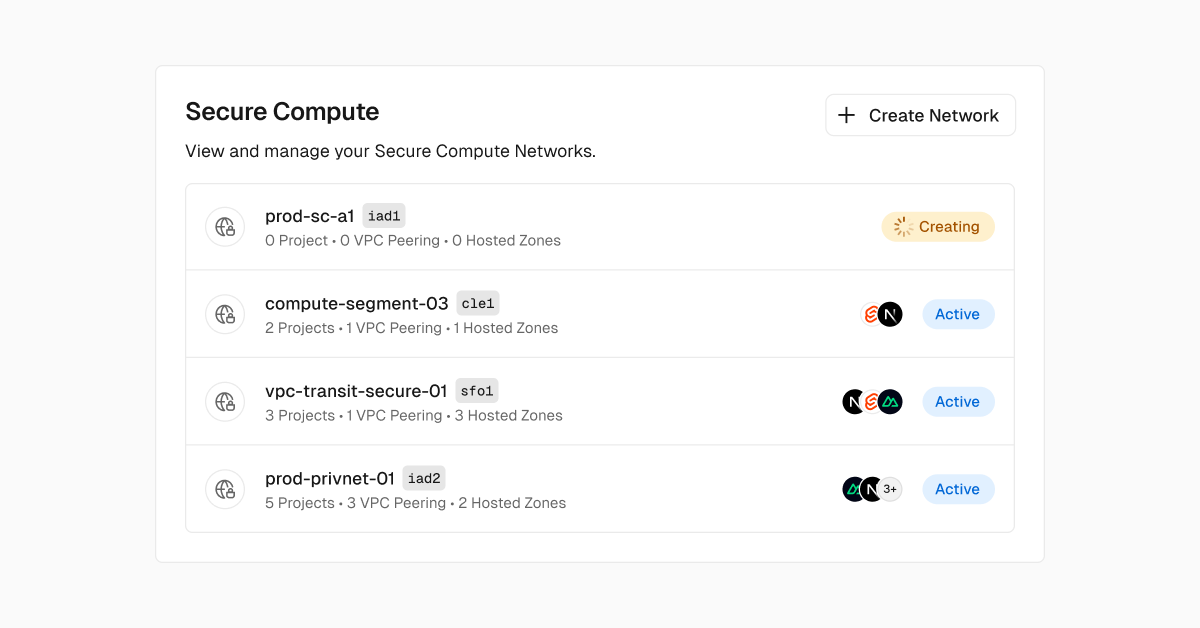Click the globe icon for prod-privnet-01
The image size is (1200, 628).
(x=225, y=489)
